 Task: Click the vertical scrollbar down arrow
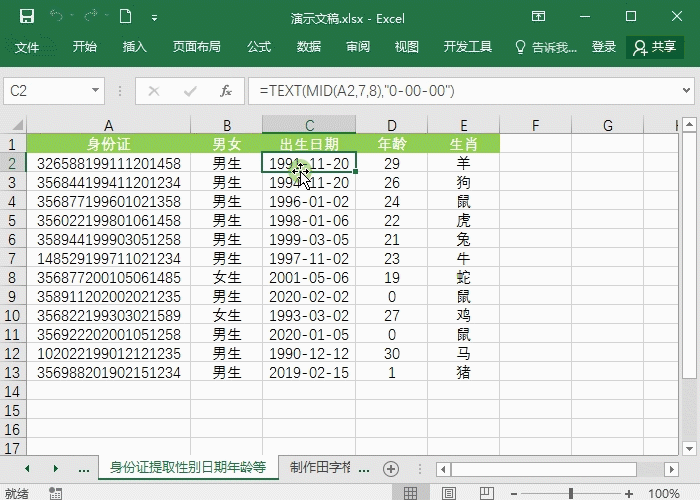pyautogui.click(x=689, y=448)
